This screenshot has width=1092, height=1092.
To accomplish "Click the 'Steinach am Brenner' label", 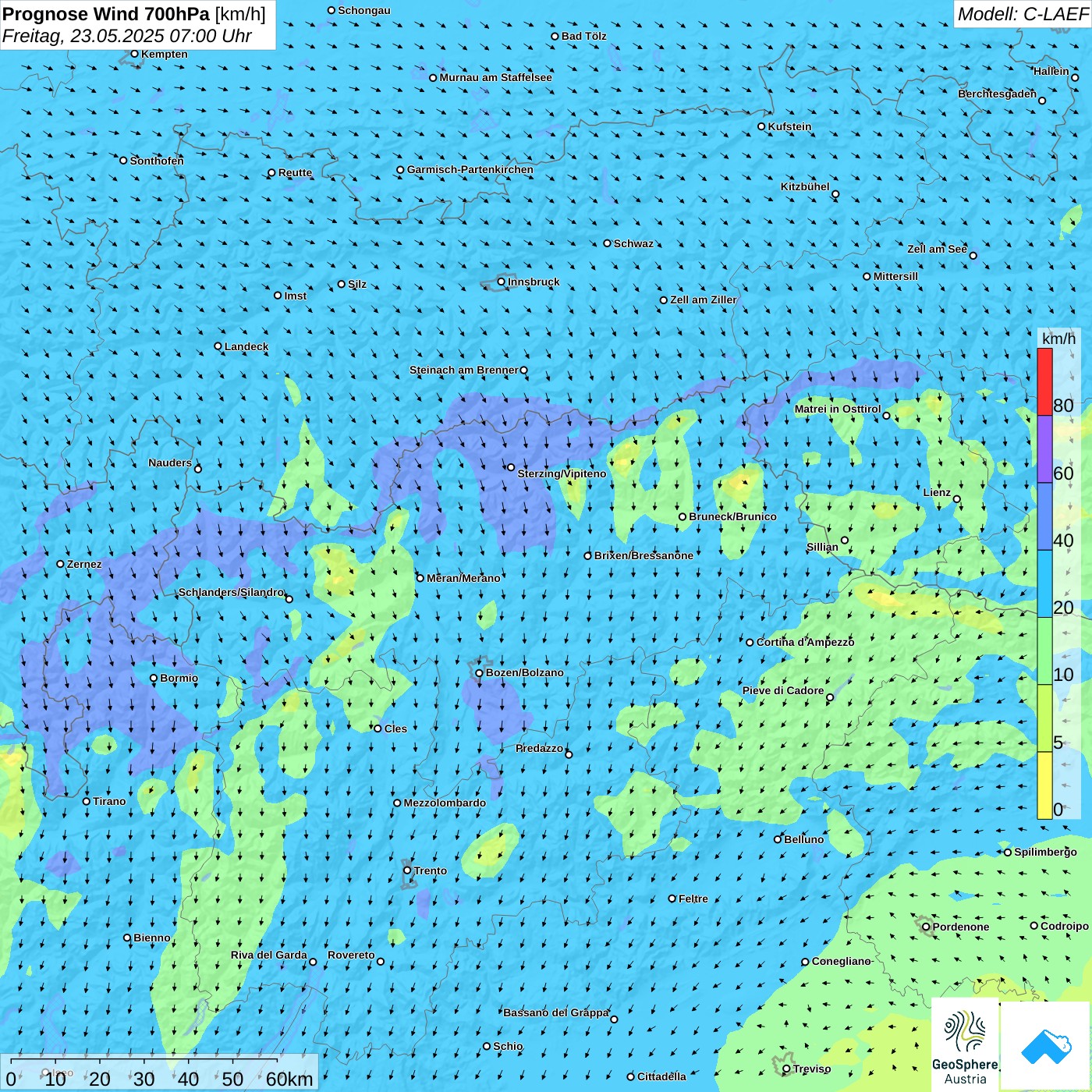I will tap(464, 370).
